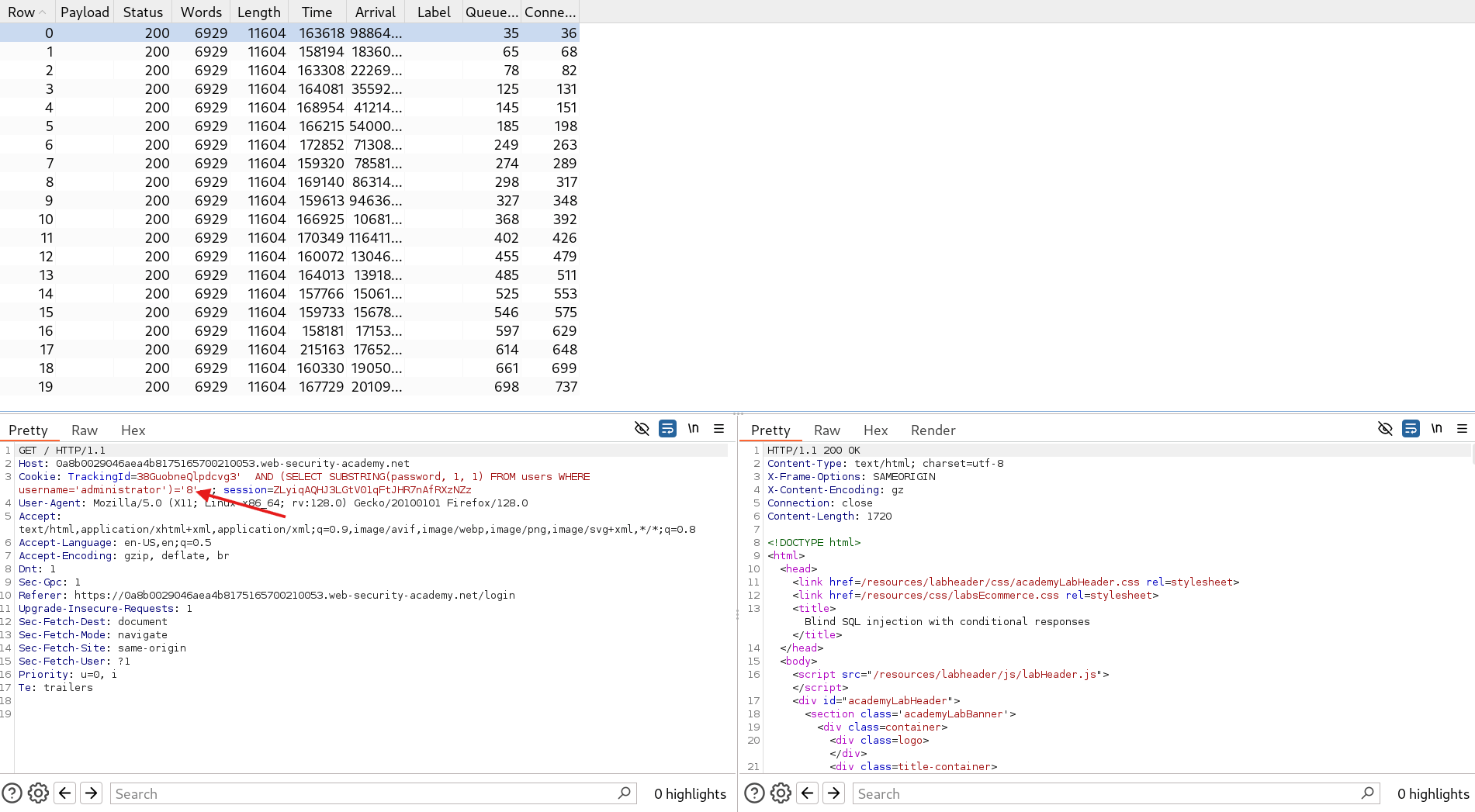
Task: Sort table by Arrival column
Action: pyautogui.click(x=376, y=12)
